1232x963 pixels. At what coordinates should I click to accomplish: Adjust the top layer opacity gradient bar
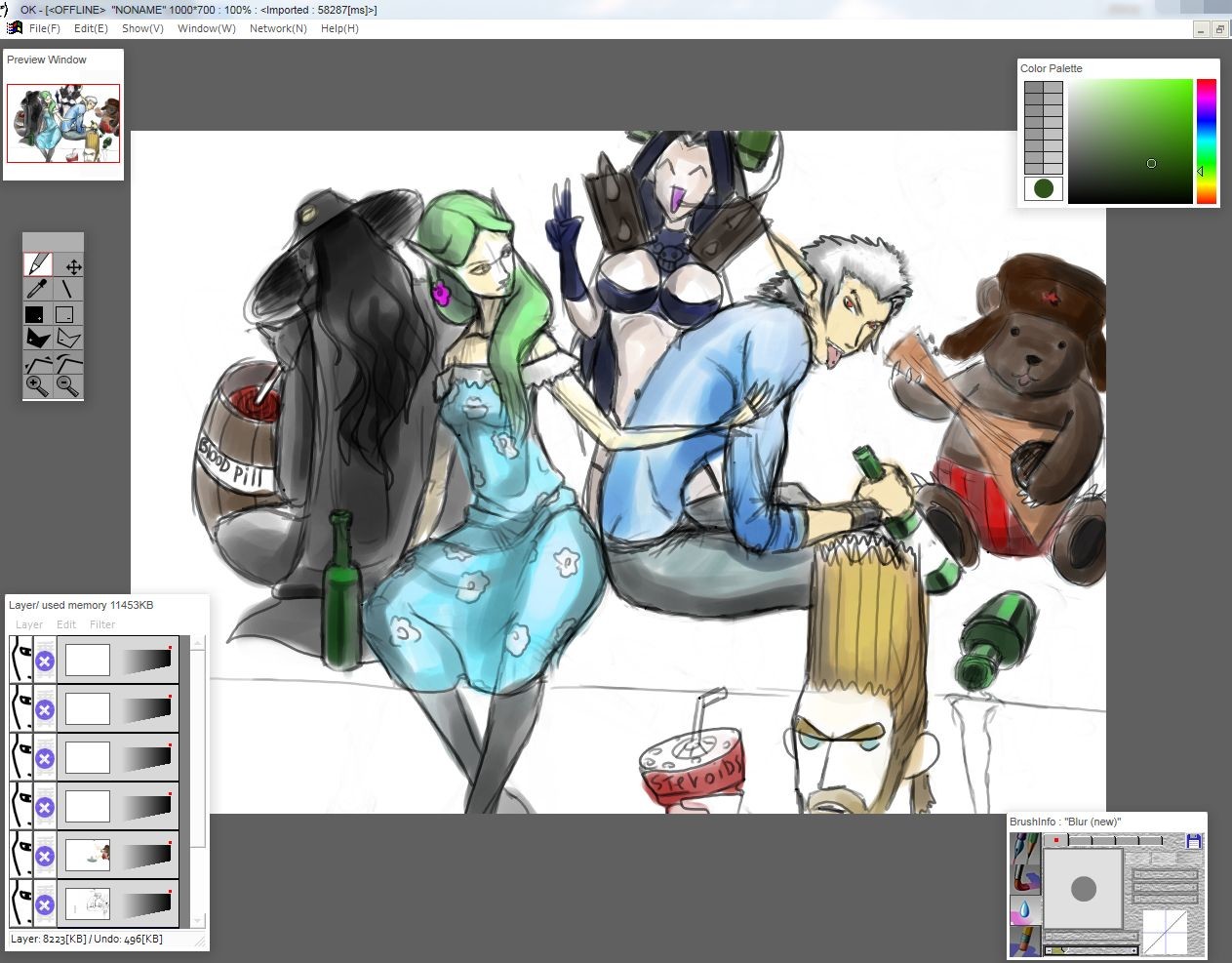[x=146, y=661]
